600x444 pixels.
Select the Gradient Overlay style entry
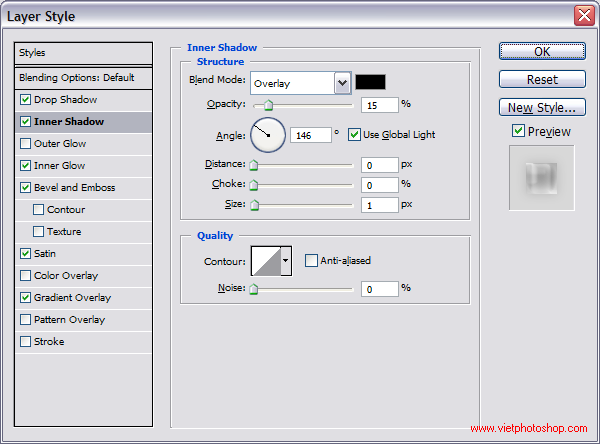point(72,298)
